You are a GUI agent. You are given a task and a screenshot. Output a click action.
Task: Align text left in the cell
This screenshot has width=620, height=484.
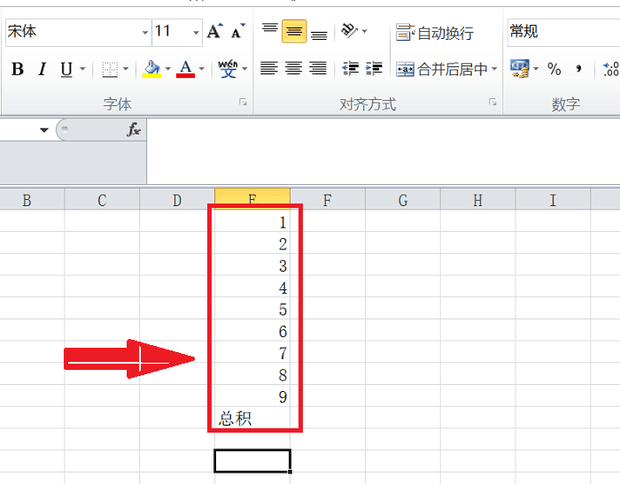pyautogui.click(x=269, y=69)
